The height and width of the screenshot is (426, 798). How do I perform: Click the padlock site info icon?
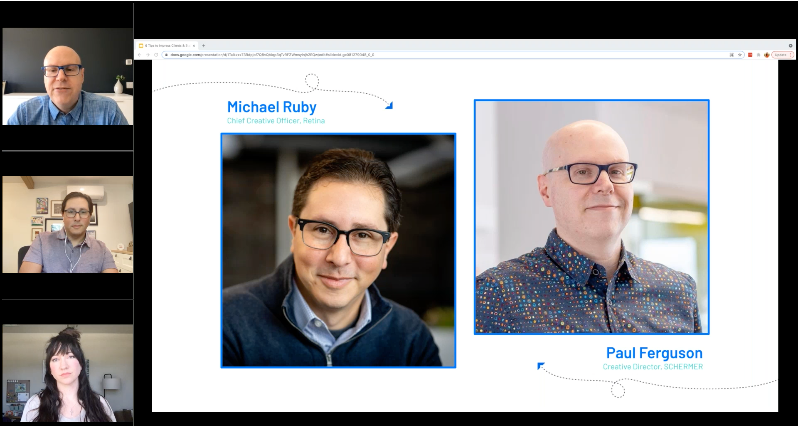point(166,54)
